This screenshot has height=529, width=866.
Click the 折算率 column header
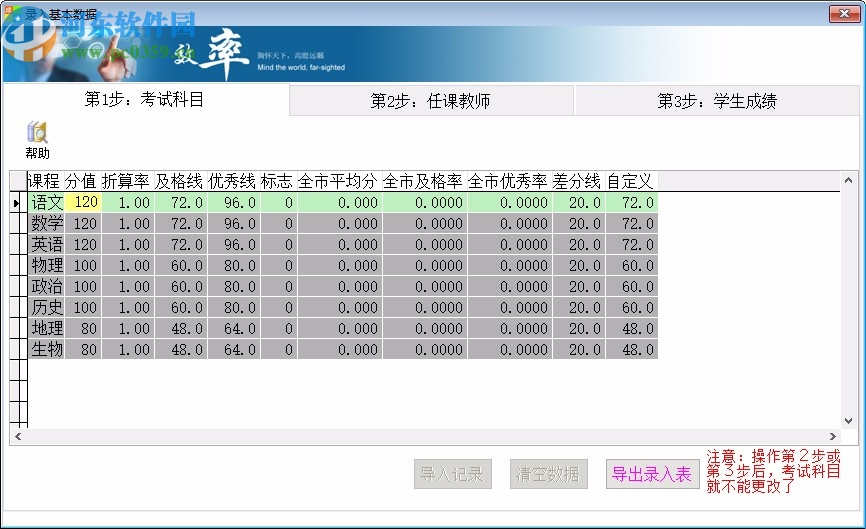127,181
